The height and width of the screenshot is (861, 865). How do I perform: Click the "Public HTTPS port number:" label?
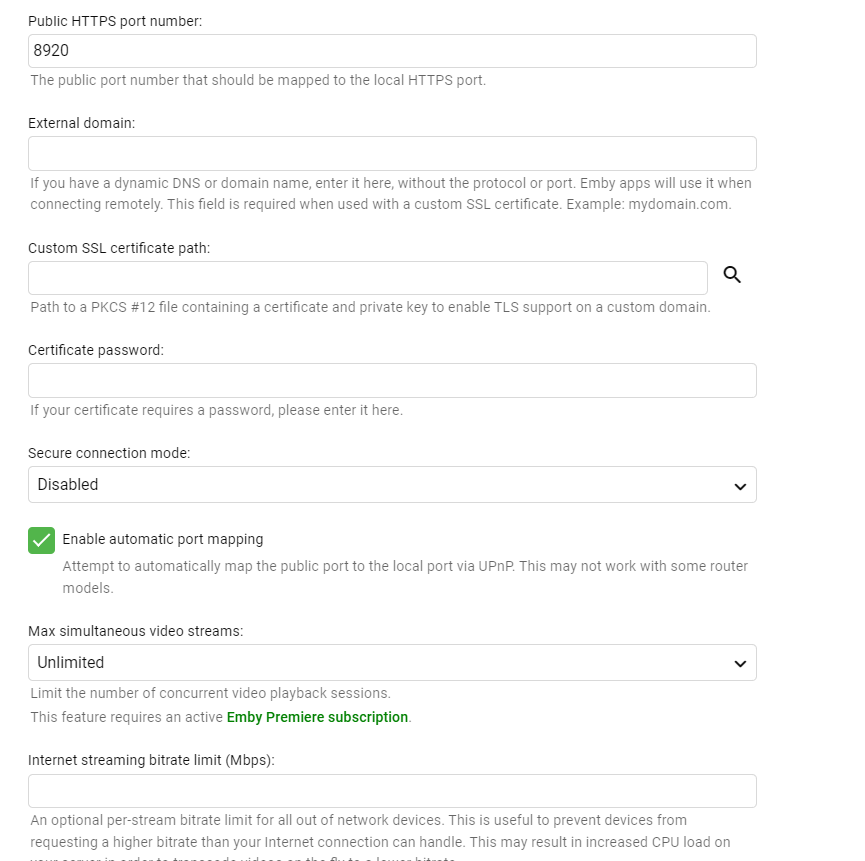click(115, 21)
